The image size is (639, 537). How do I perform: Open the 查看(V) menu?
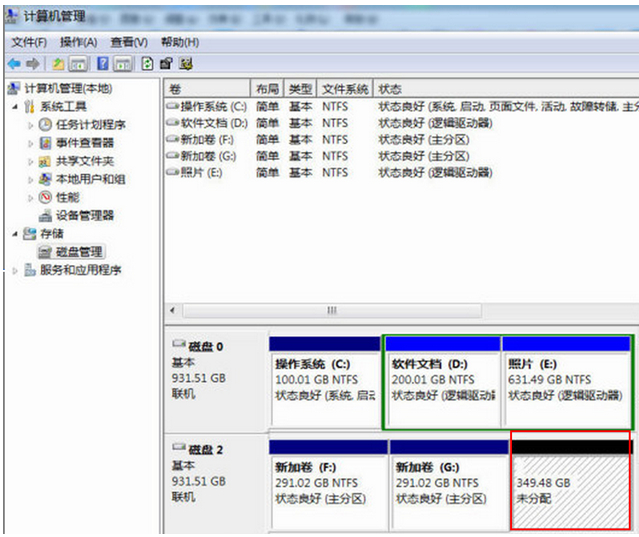click(x=129, y=42)
